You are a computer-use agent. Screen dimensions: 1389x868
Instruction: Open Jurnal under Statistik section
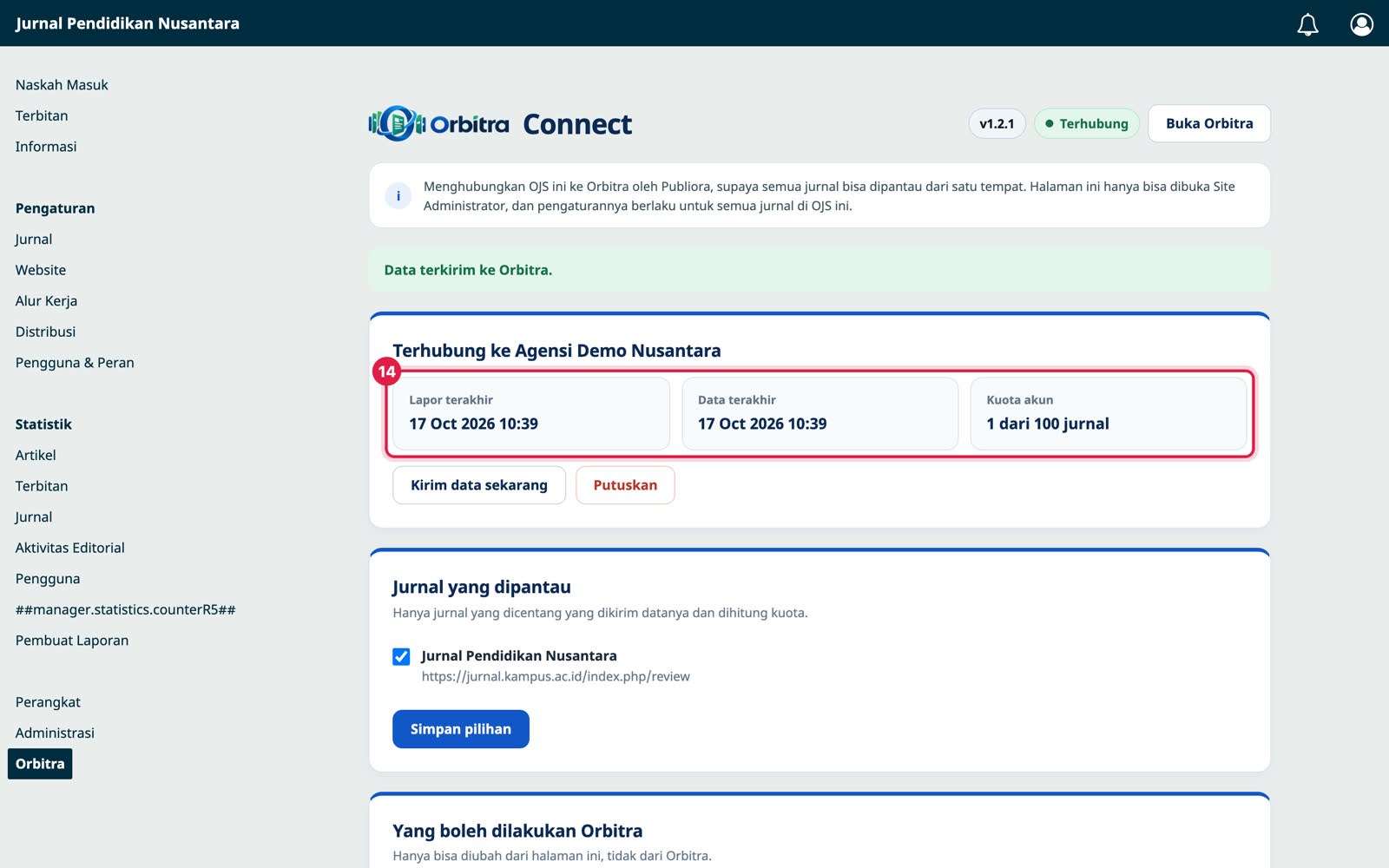click(x=34, y=517)
